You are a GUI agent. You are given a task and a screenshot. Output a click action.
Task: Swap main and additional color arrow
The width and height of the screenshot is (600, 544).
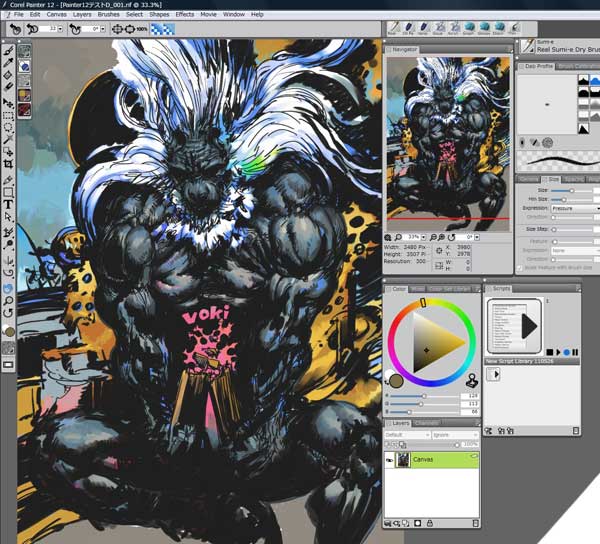click(x=387, y=382)
